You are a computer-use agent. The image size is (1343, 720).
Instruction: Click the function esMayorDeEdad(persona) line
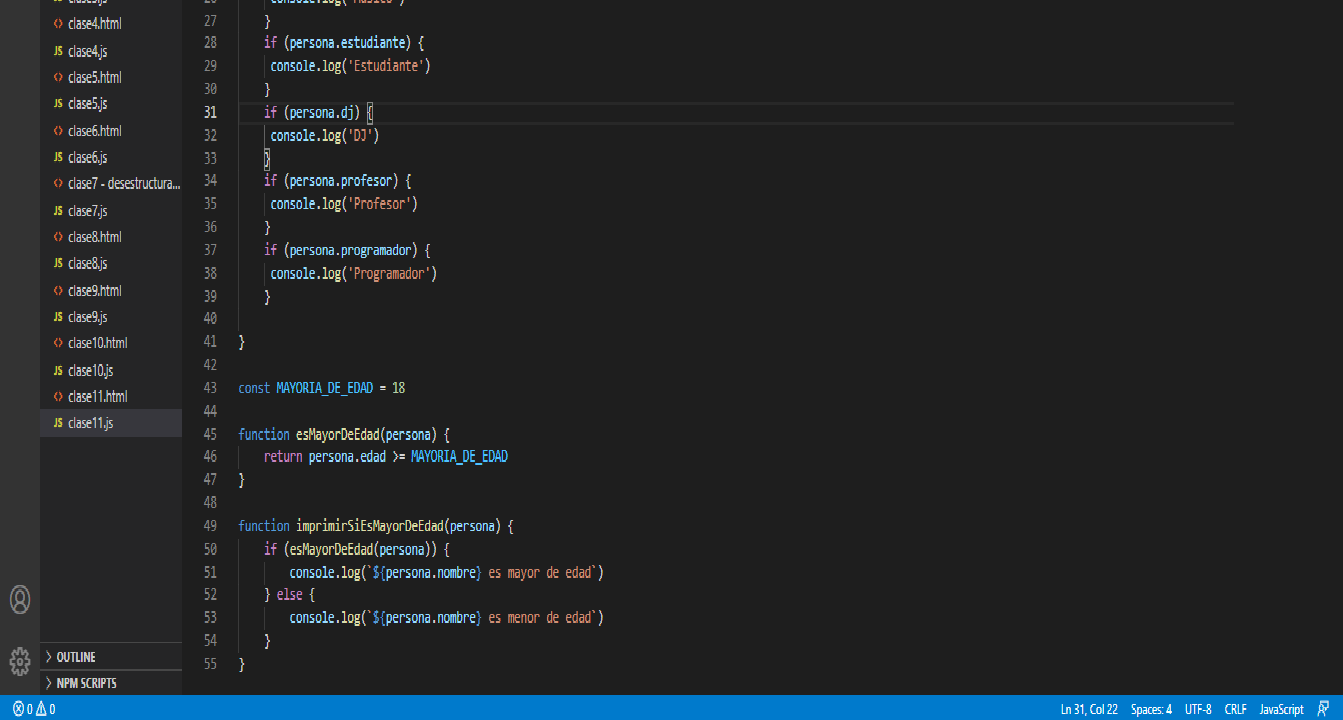pos(344,434)
